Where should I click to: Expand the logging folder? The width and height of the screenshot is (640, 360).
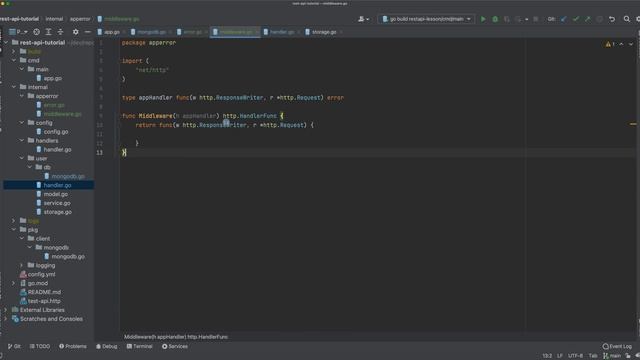[x=22, y=265]
